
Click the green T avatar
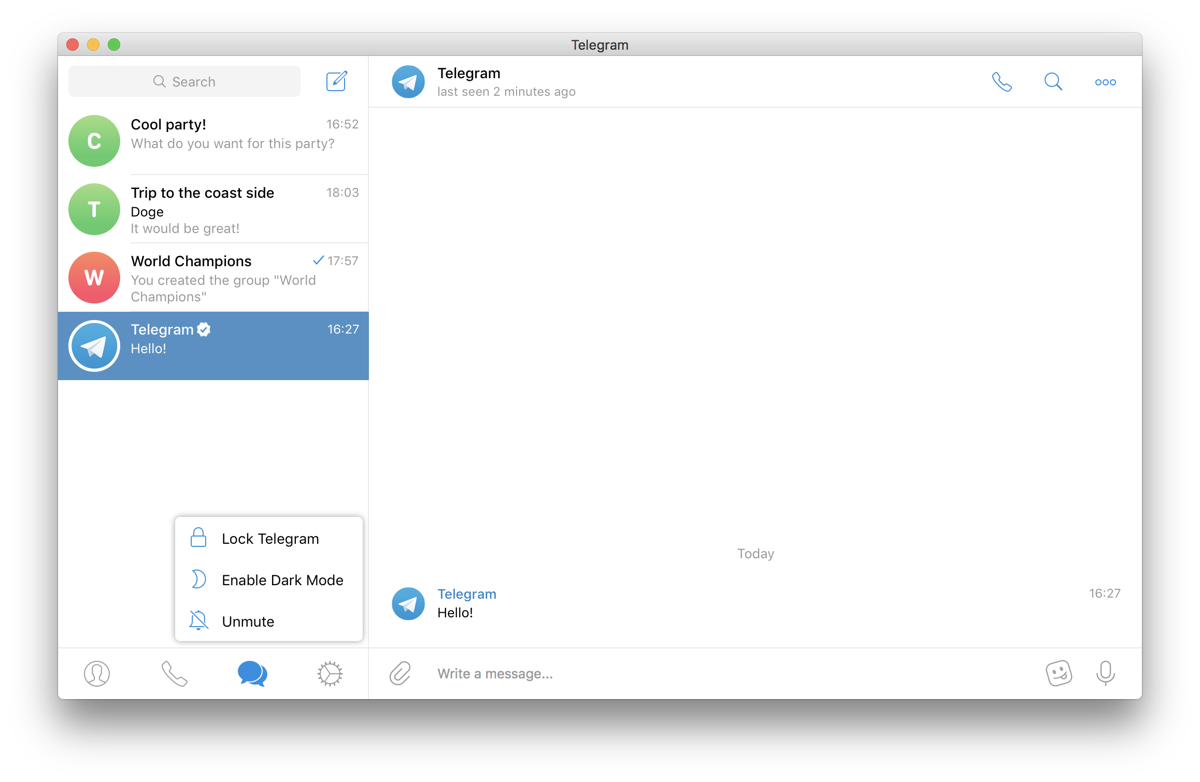(x=94, y=209)
